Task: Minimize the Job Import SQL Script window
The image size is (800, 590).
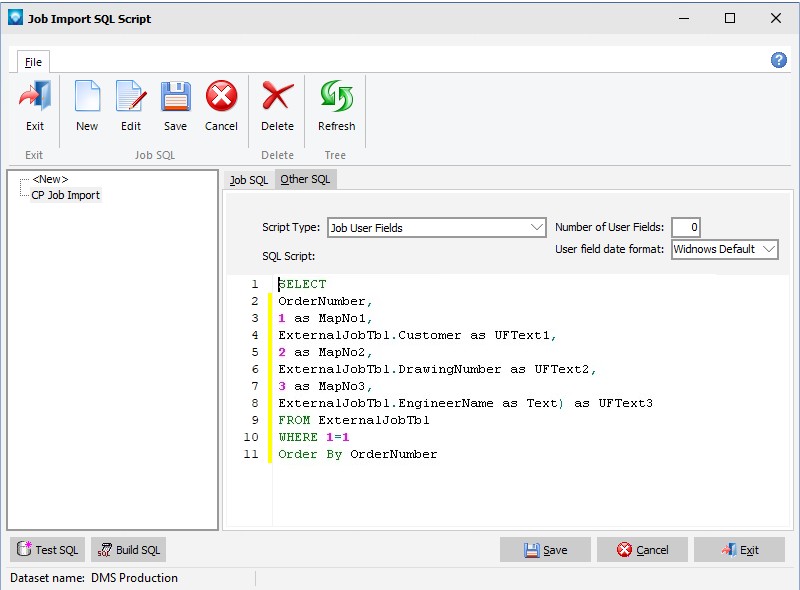Action: pyautogui.click(x=684, y=18)
